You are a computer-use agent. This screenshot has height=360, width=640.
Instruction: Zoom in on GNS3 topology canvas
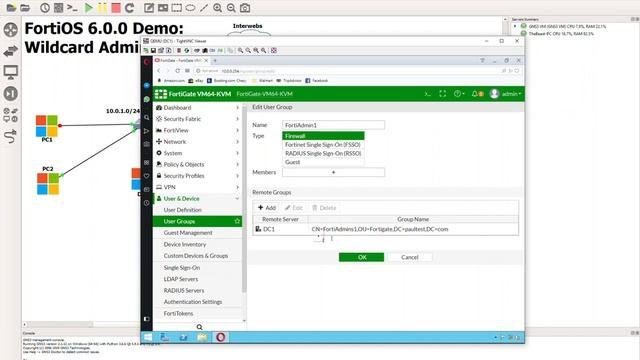(218, 8)
